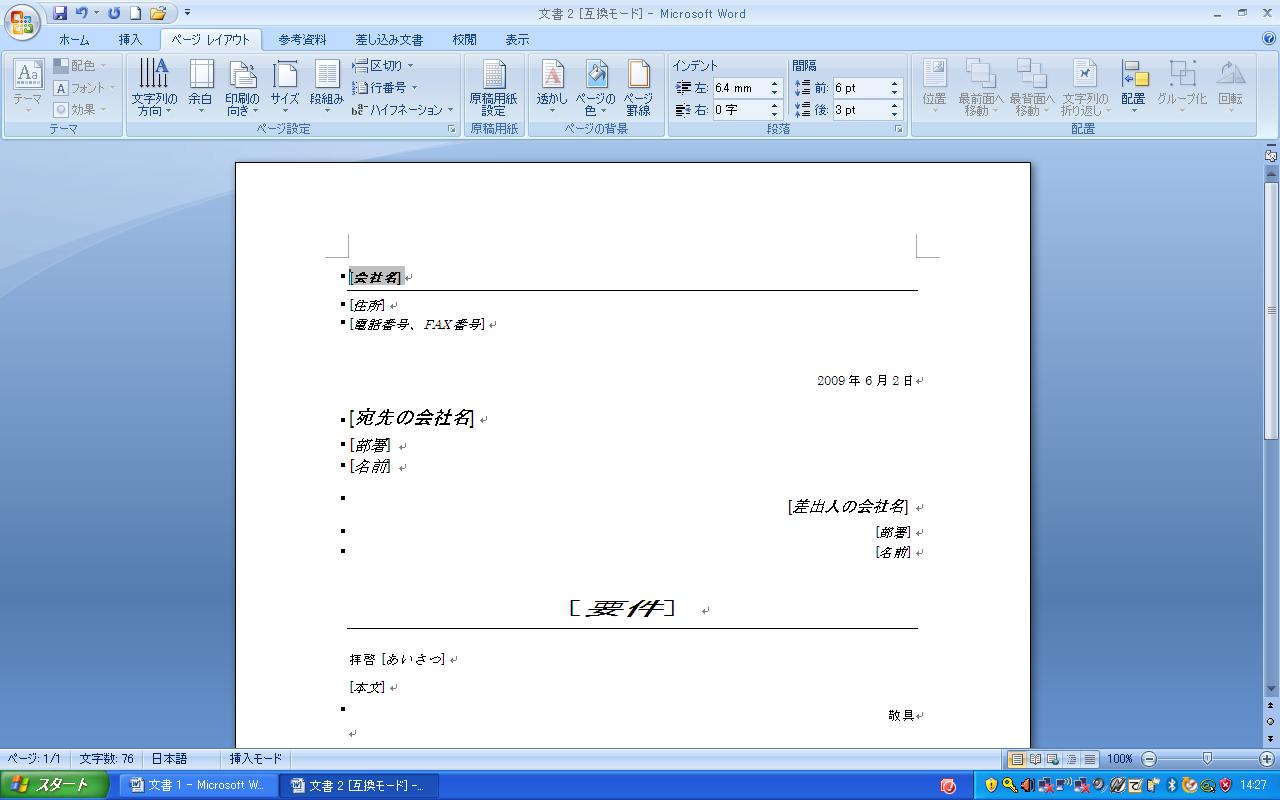Zoom in with the plus button
Viewport: 1280px width, 800px height.
click(1267, 759)
